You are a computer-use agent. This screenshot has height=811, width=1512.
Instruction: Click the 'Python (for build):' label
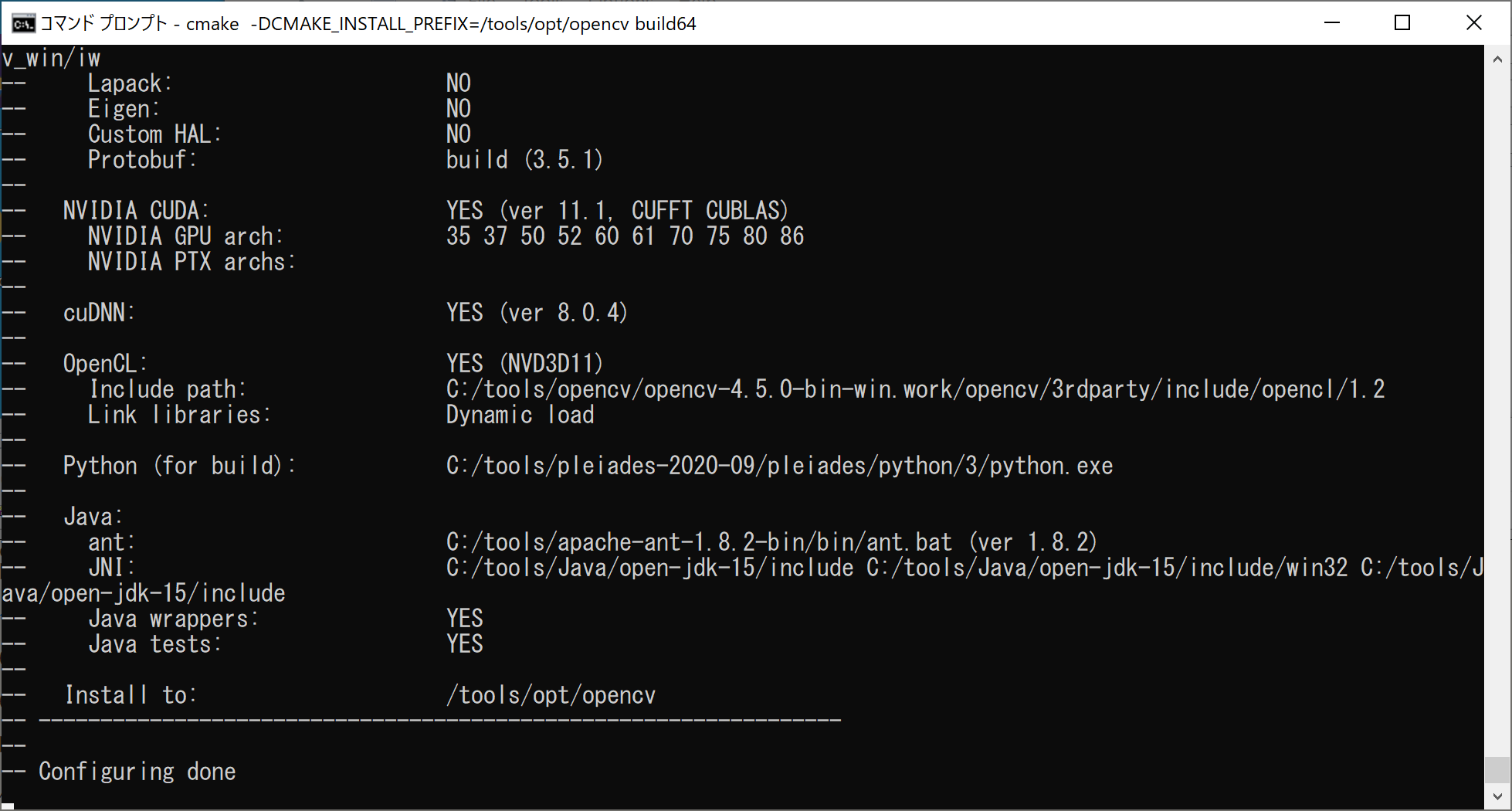[179, 466]
